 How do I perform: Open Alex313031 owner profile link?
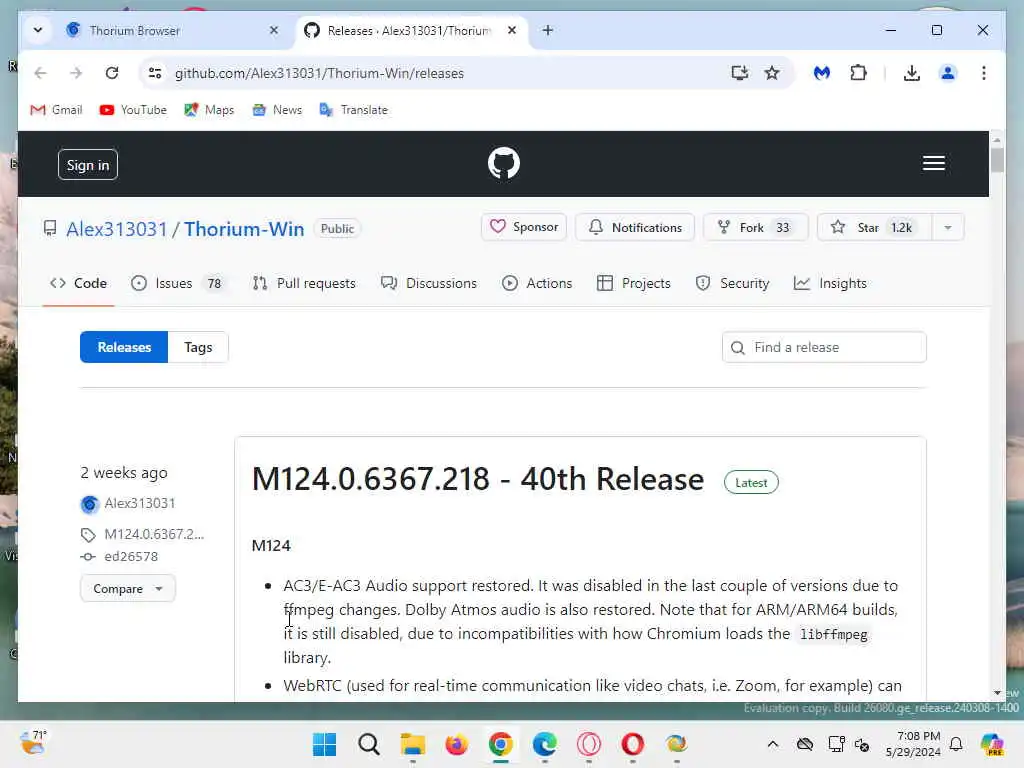tap(117, 229)
